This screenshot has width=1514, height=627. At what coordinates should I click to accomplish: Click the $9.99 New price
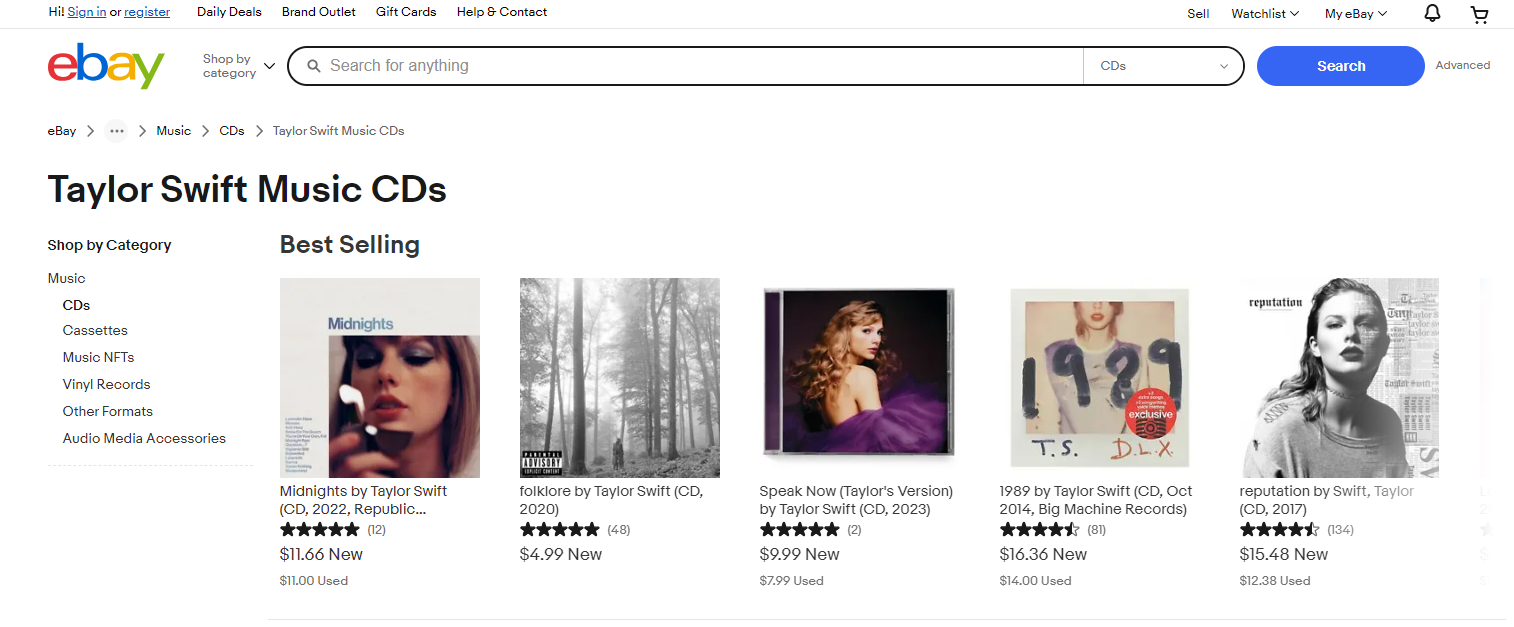800,554
